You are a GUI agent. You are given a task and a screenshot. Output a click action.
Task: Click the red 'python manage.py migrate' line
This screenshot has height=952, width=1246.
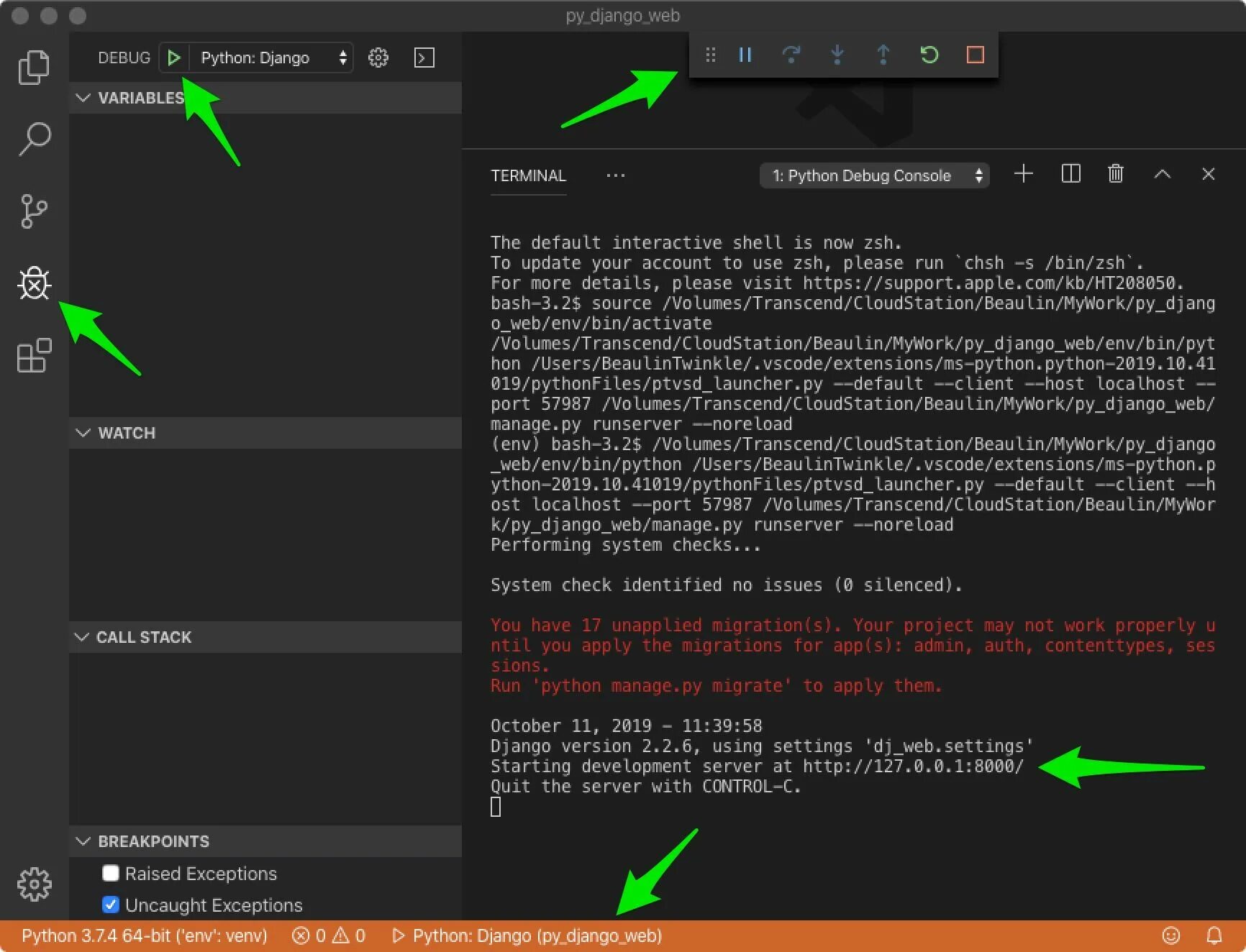point(716,686)
